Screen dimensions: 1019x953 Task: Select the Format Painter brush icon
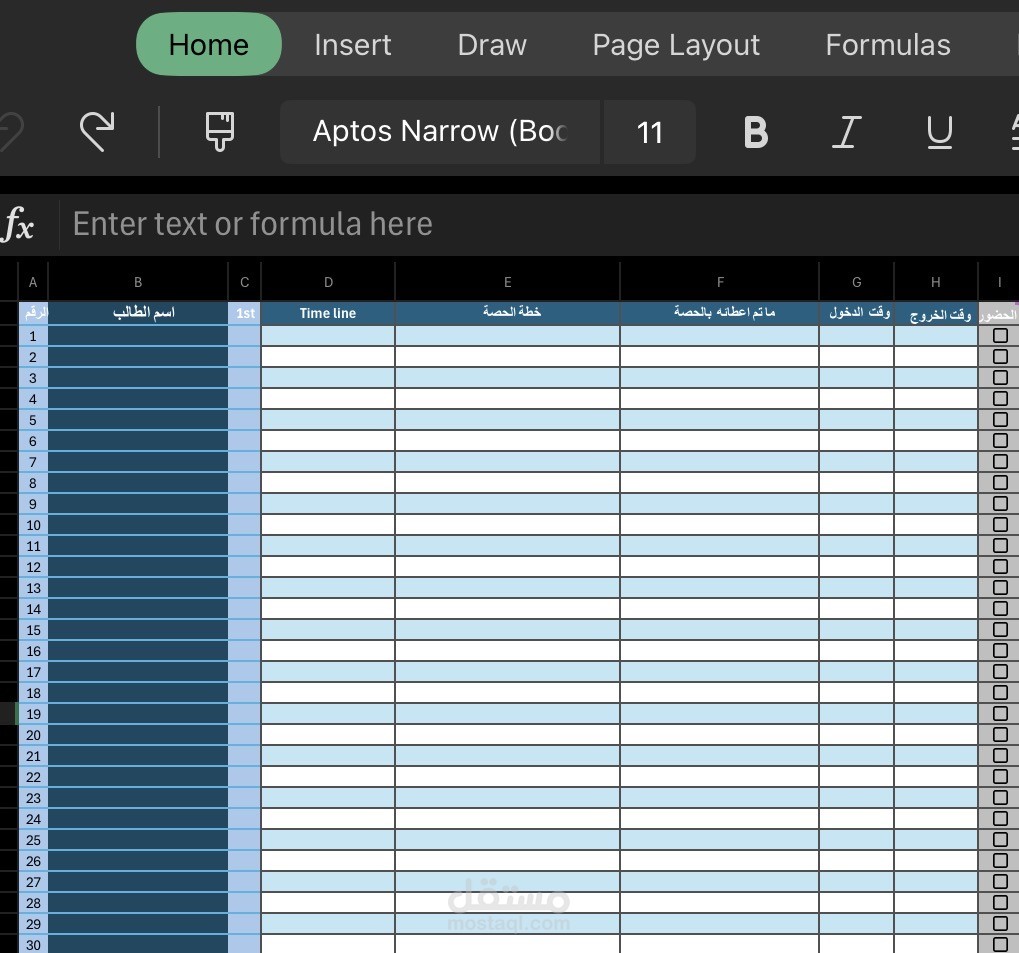point(220,131)
